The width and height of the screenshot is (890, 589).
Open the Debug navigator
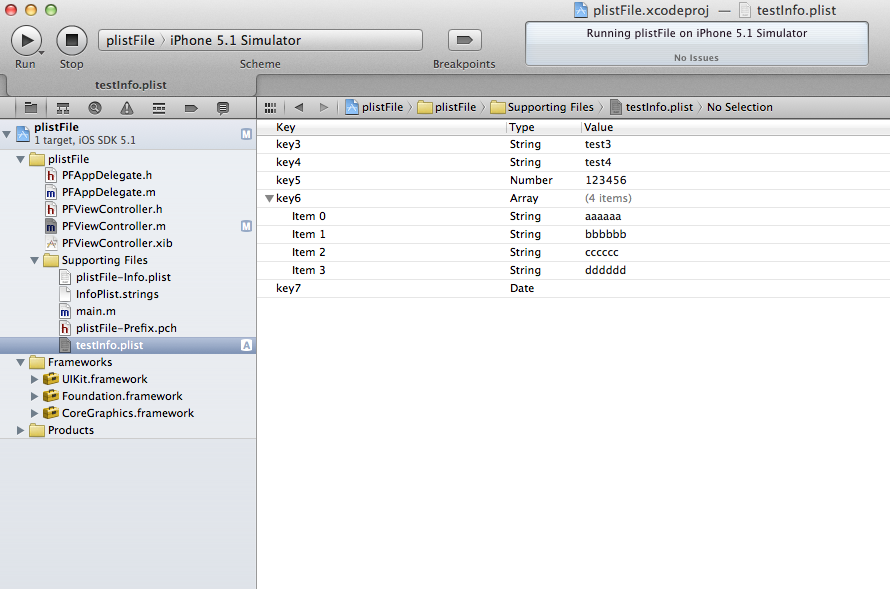tap(159, 107)
